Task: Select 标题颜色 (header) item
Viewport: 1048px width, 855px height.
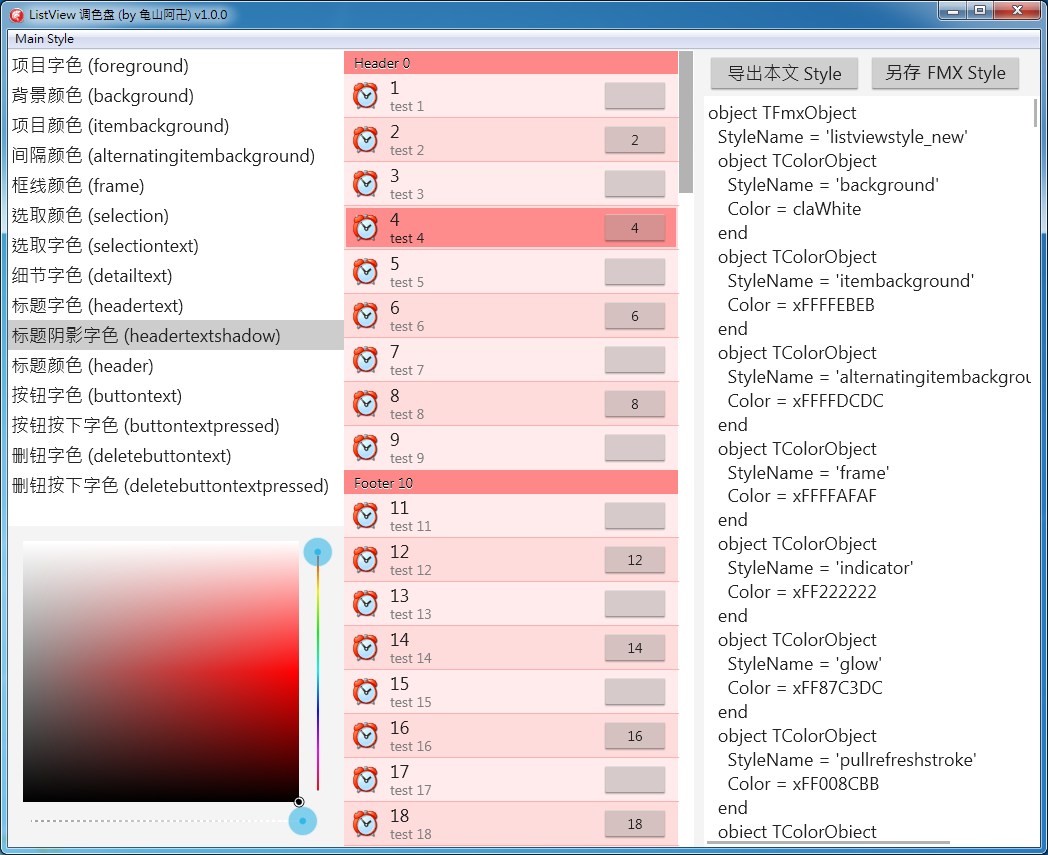Action: coord(176,366)
